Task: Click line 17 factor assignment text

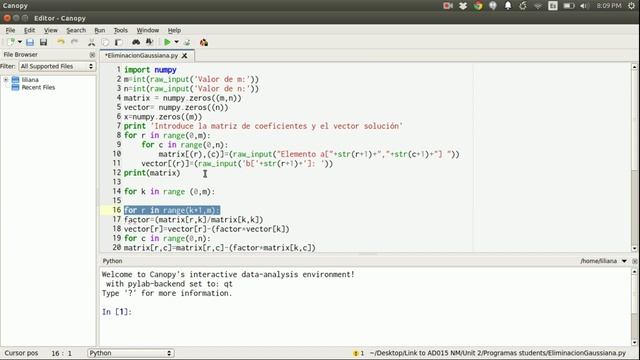Action: 193,220
